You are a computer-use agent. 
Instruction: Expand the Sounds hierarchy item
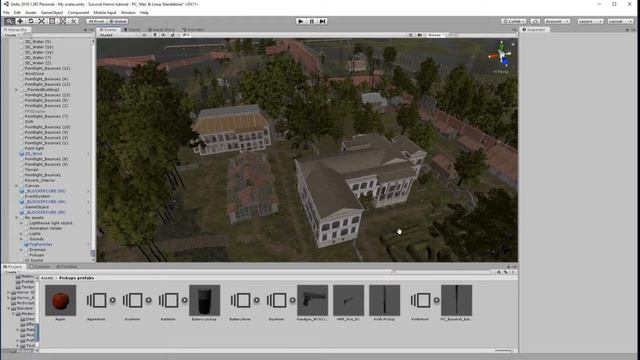21,239
